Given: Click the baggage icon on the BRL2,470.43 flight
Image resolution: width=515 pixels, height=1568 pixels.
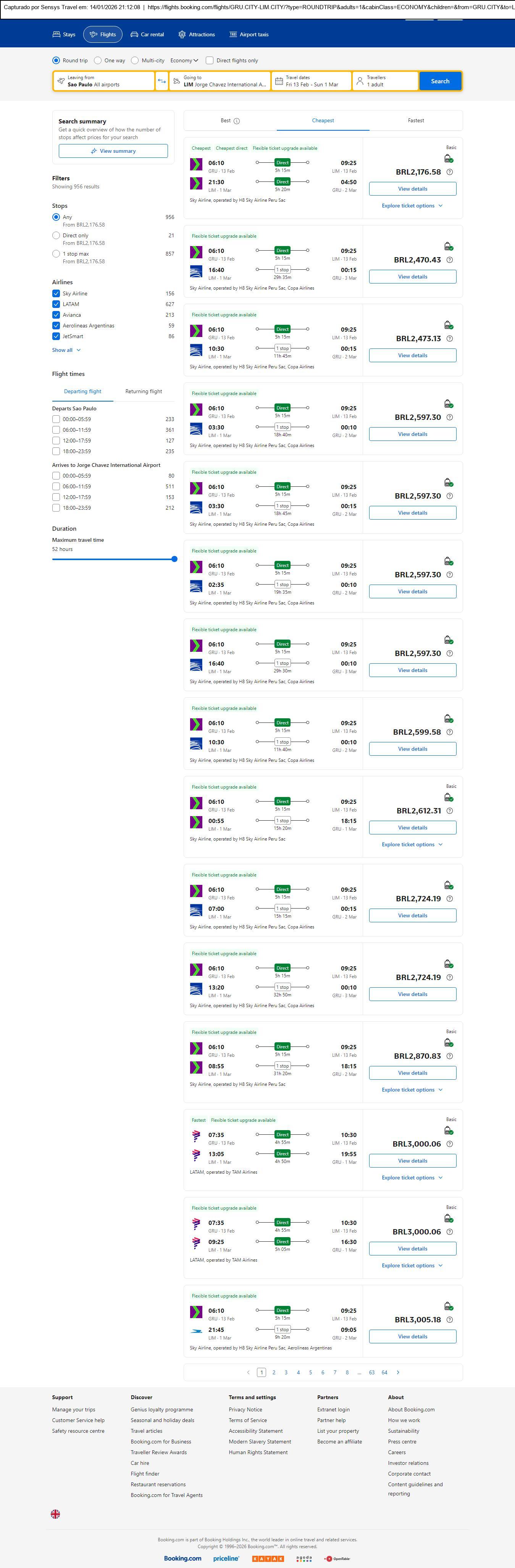Looking at the screenshot, I should [448, 246].
